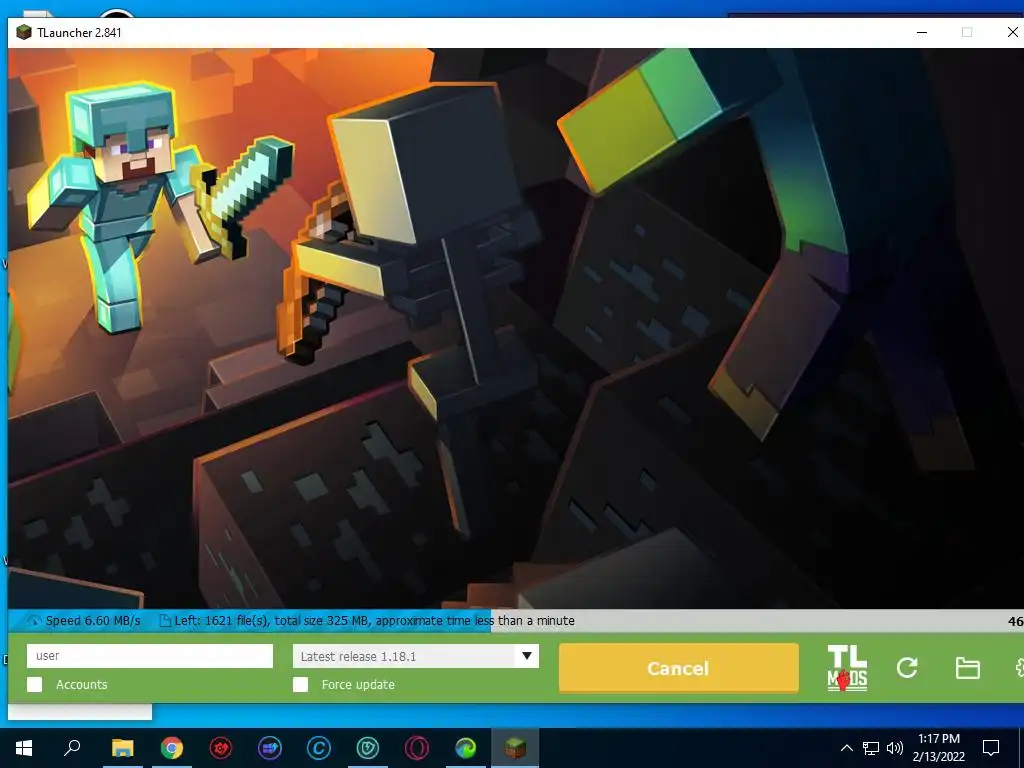Open the settings gear icon in launcher
Viewport: 1024px width, 768px height.
(x=1019, y=667)
